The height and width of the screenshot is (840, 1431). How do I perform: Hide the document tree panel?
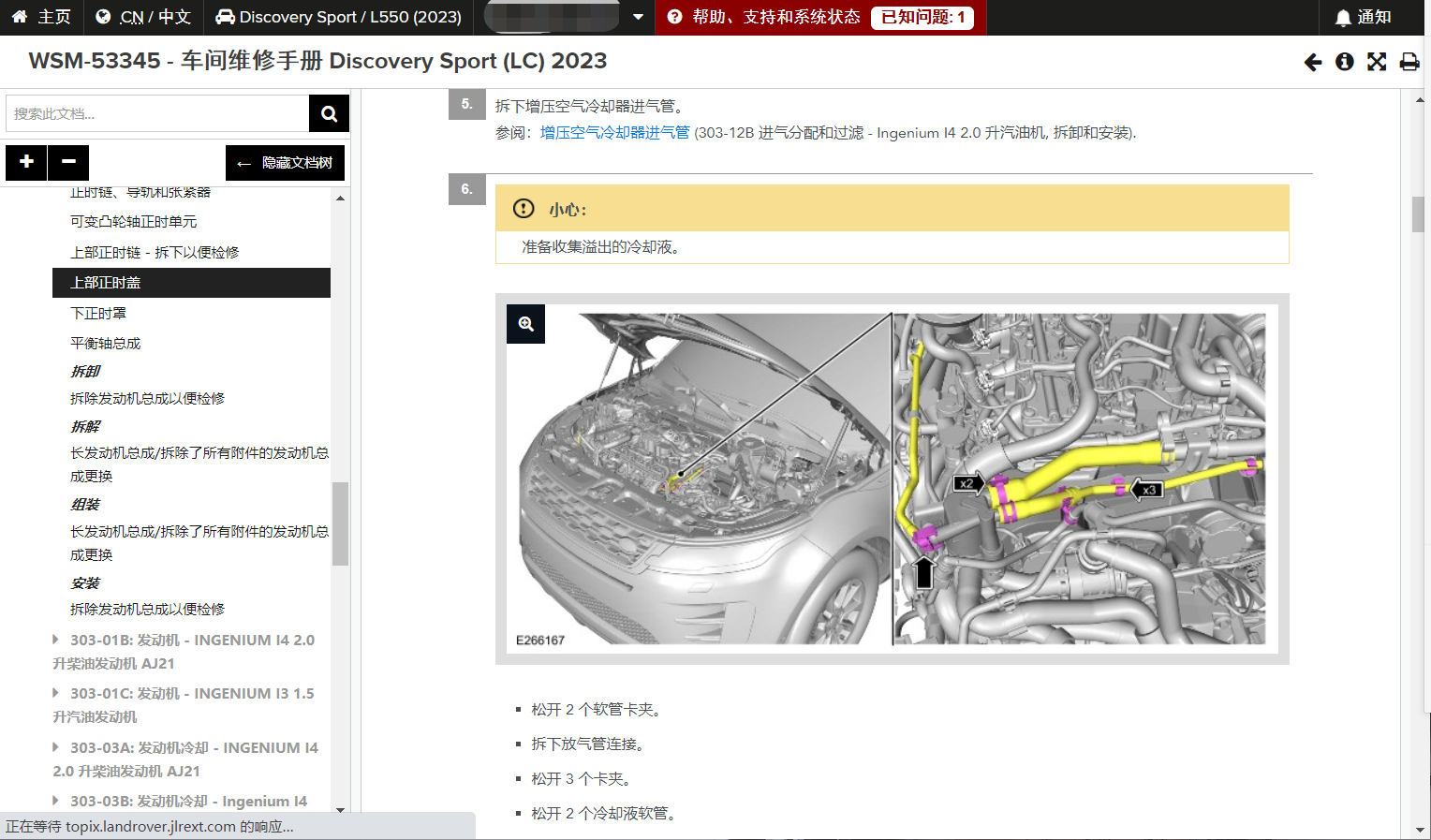tap(285, 163)
